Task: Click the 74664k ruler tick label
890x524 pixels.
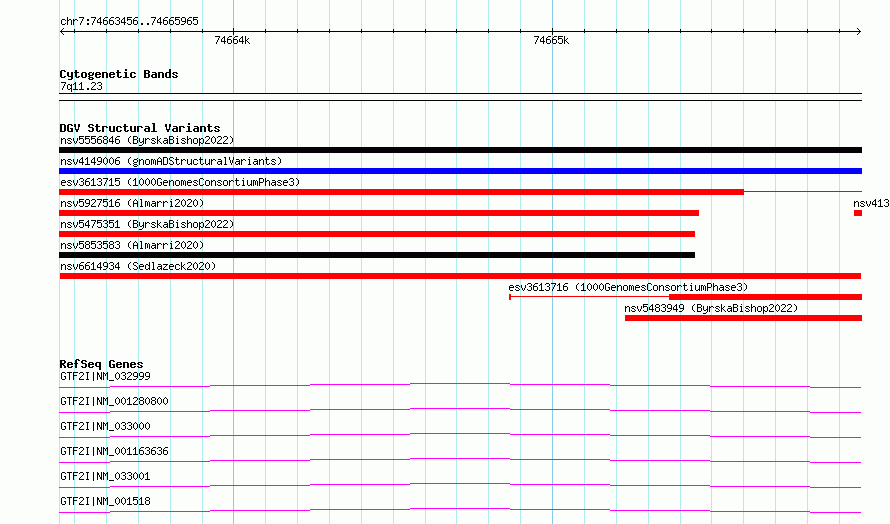Action: pos(232,40)
